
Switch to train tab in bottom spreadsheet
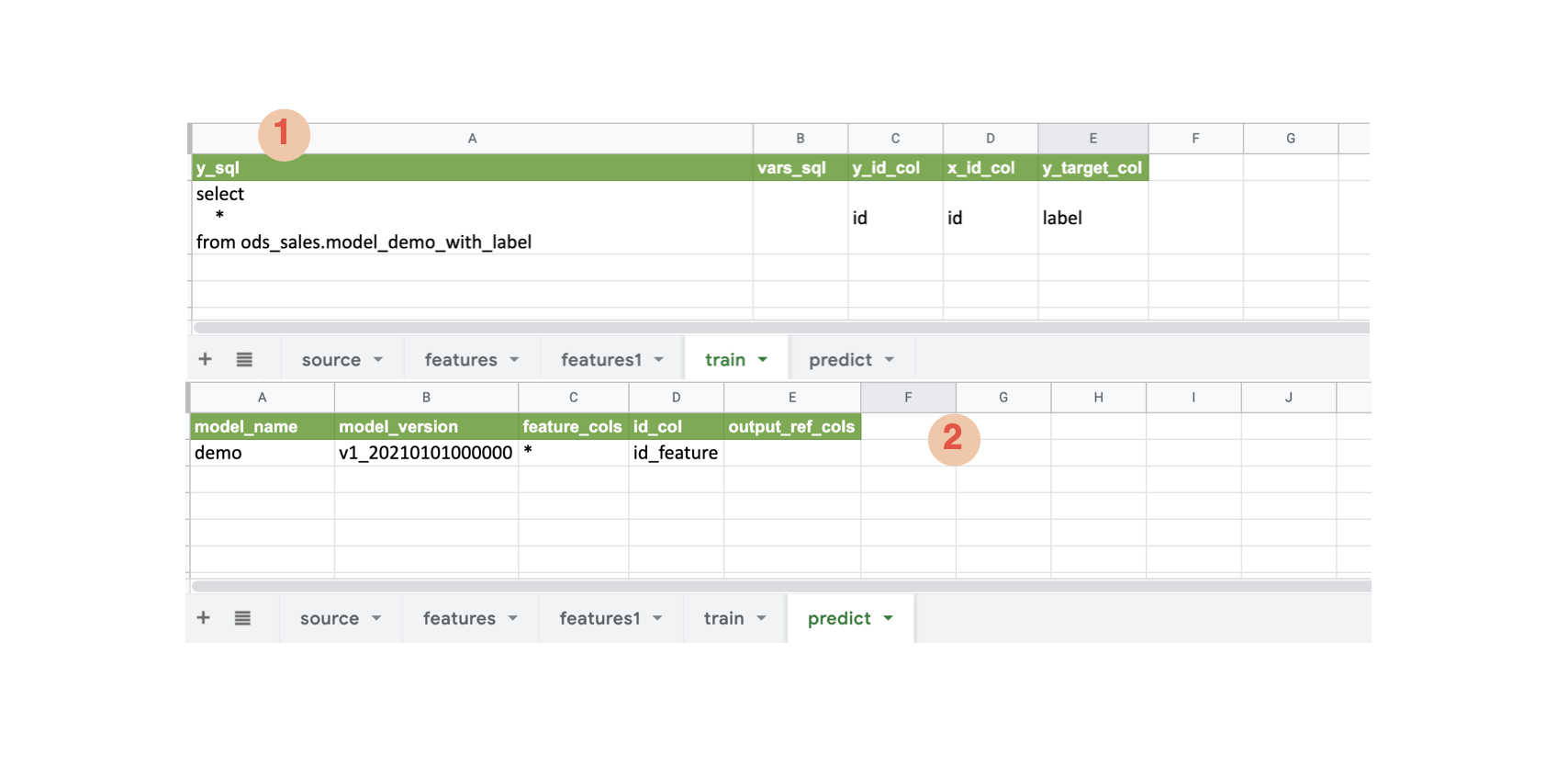pos(723,619)
